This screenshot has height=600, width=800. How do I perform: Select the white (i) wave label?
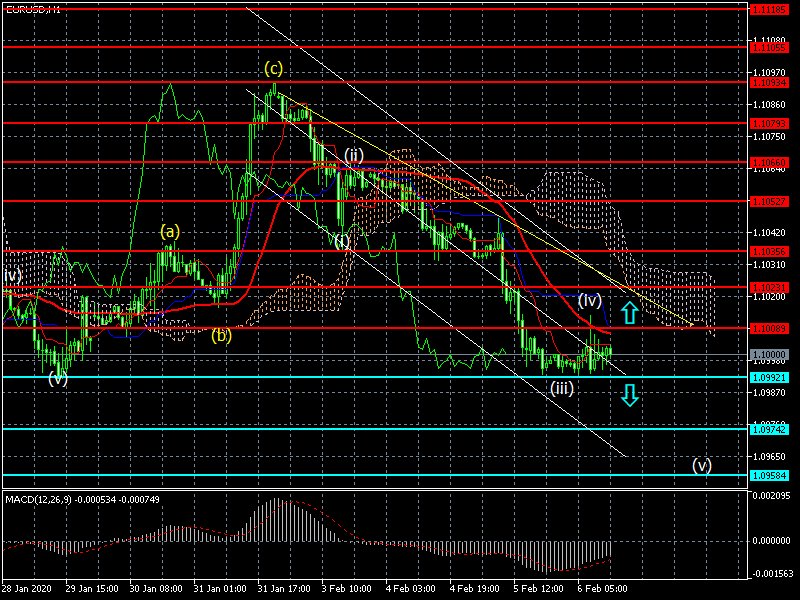click(341, 240)
